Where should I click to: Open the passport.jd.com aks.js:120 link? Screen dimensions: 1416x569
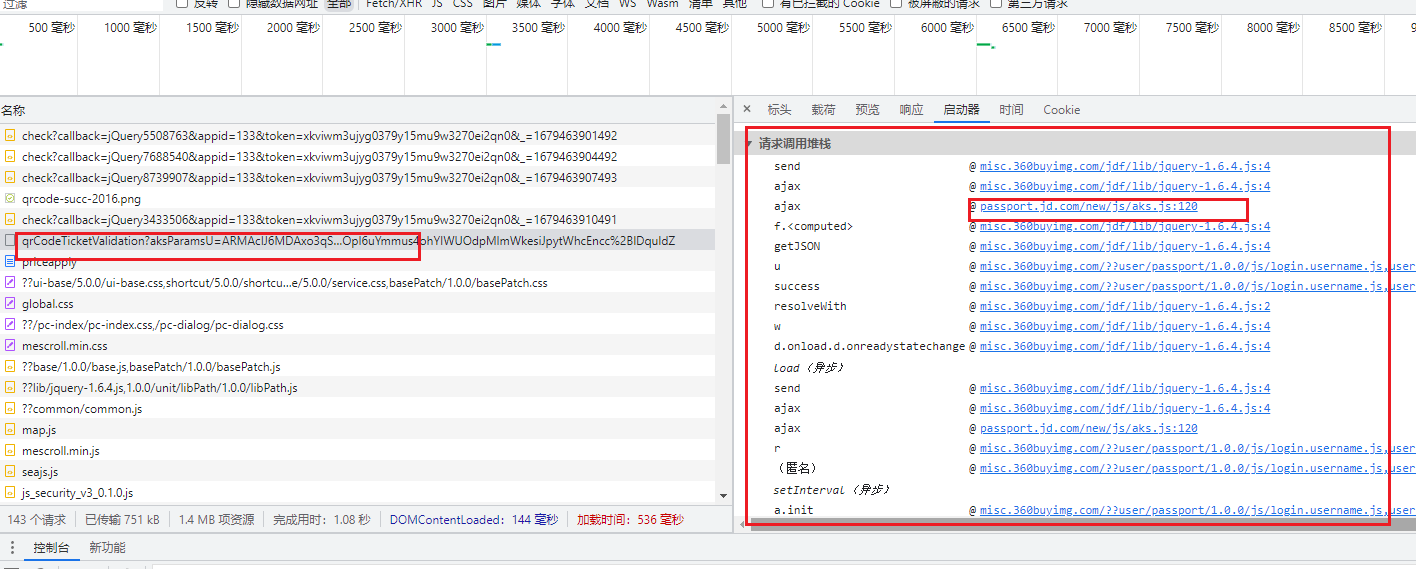coord(1088,207)
